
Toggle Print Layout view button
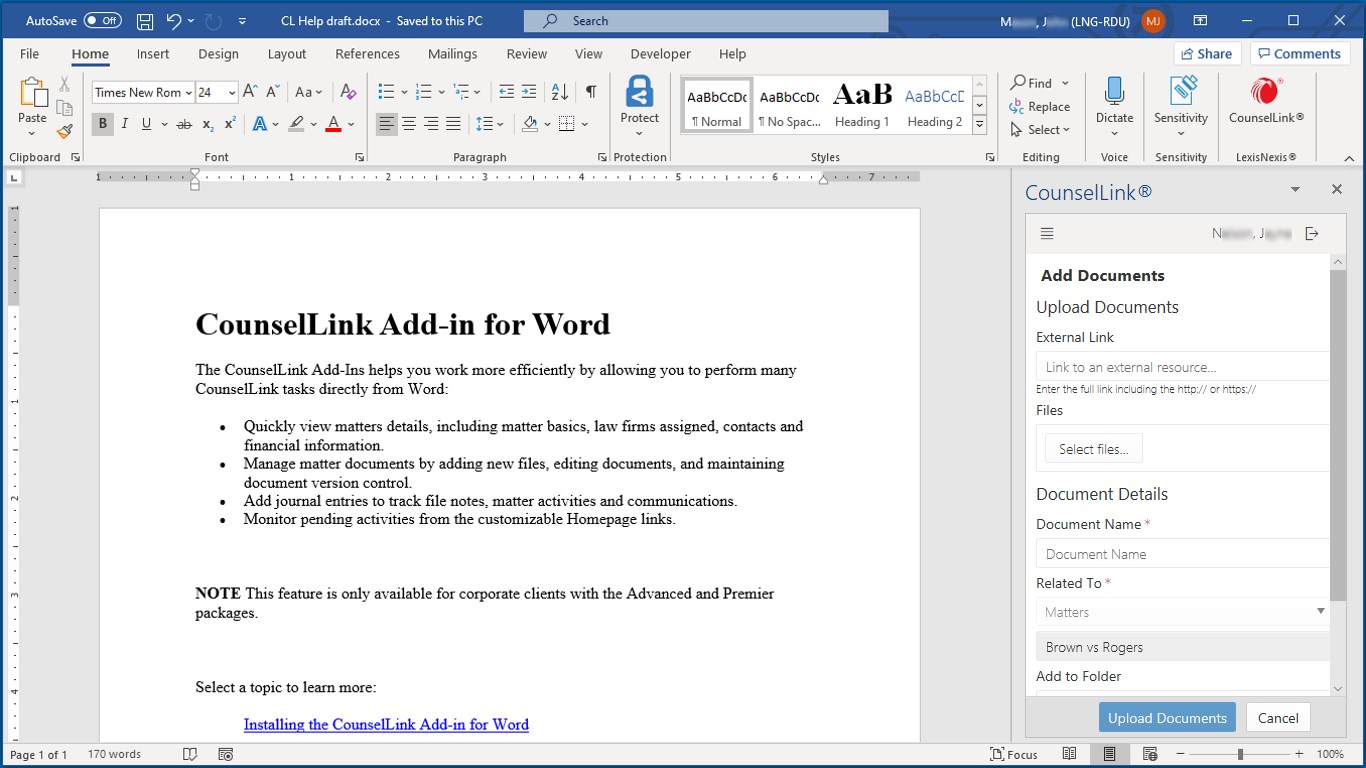[x=1109, y=754]
